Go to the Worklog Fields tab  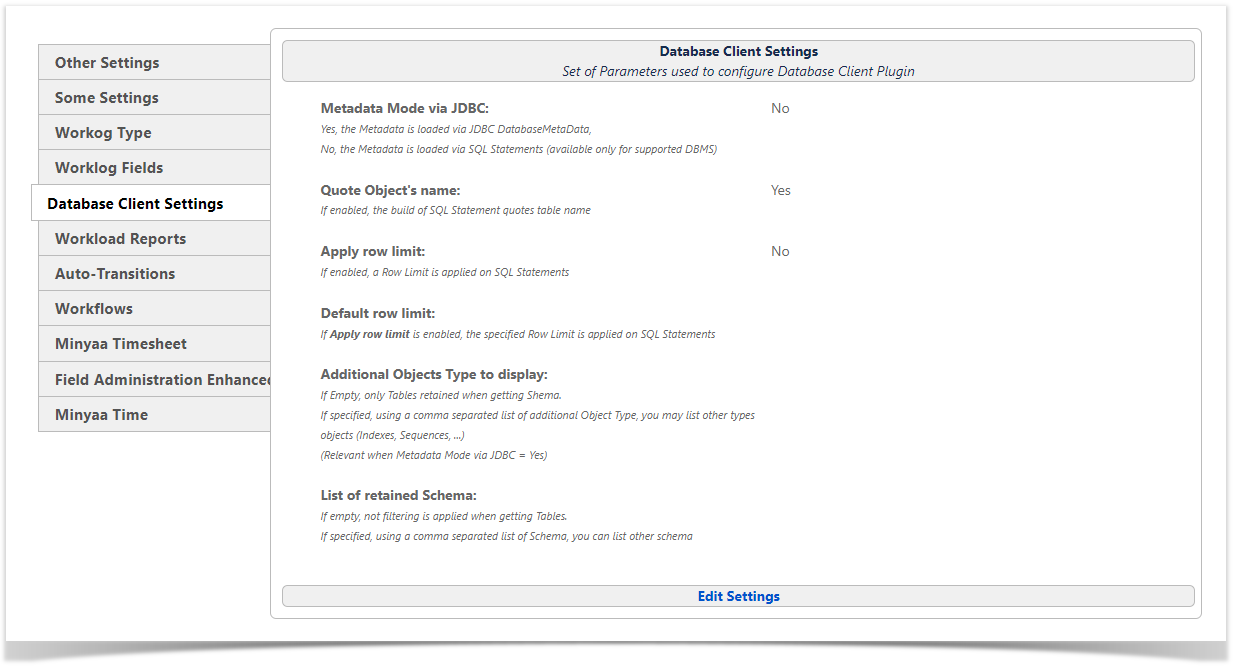pos(109,168)
